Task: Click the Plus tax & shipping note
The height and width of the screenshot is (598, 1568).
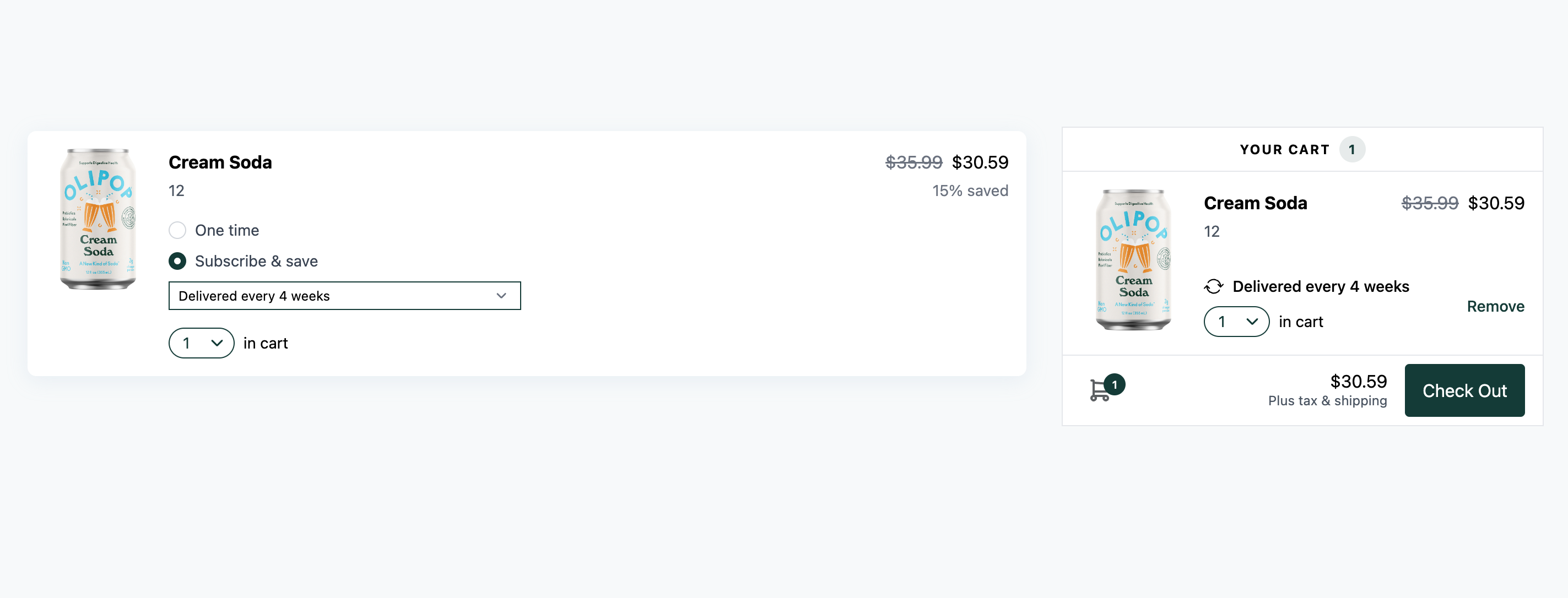Action: point(1327,401)
